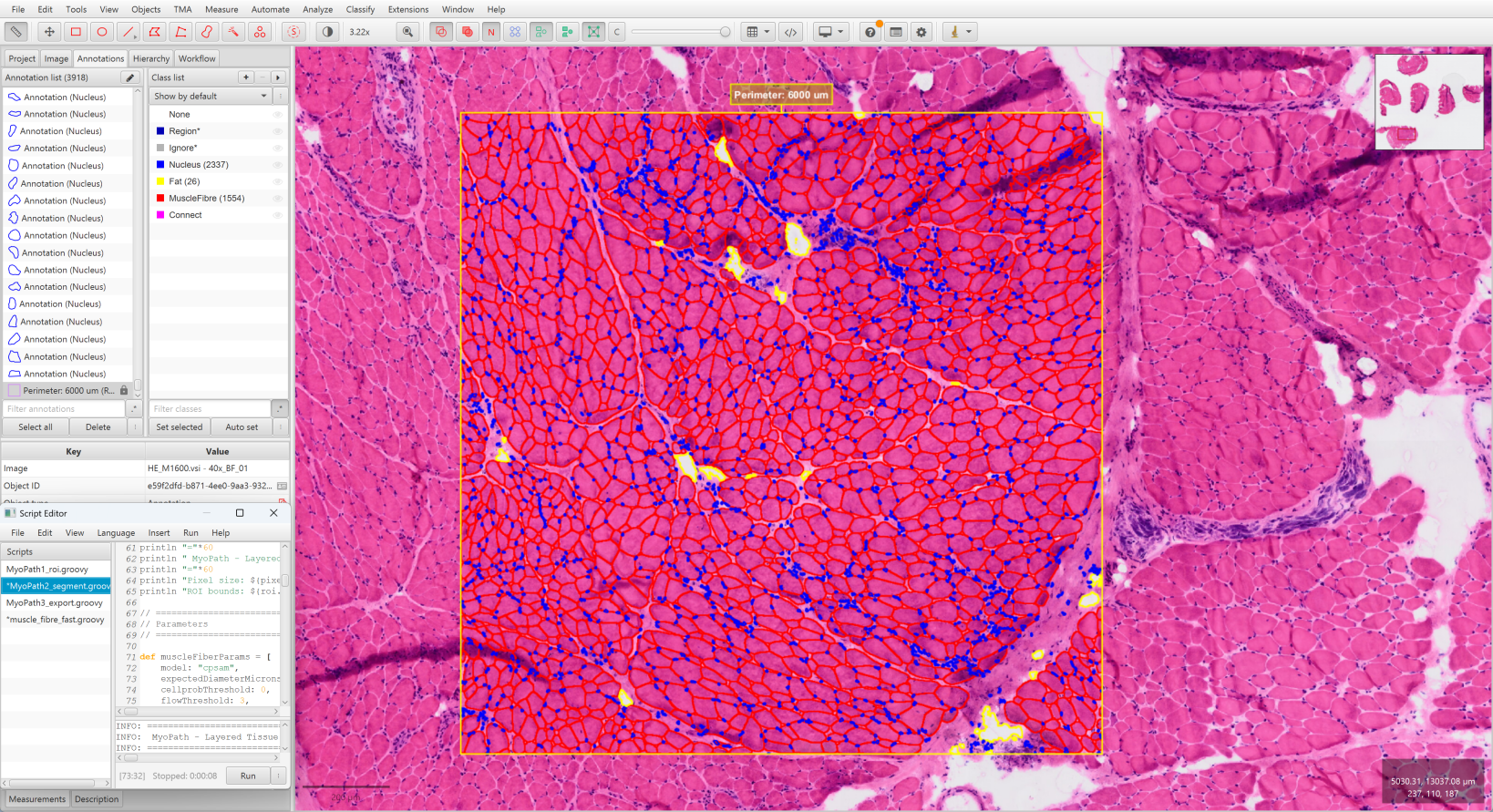Click the Fat class yellow swatch
The height and width of the screenshot is (812, 1493).
(160, 181)
